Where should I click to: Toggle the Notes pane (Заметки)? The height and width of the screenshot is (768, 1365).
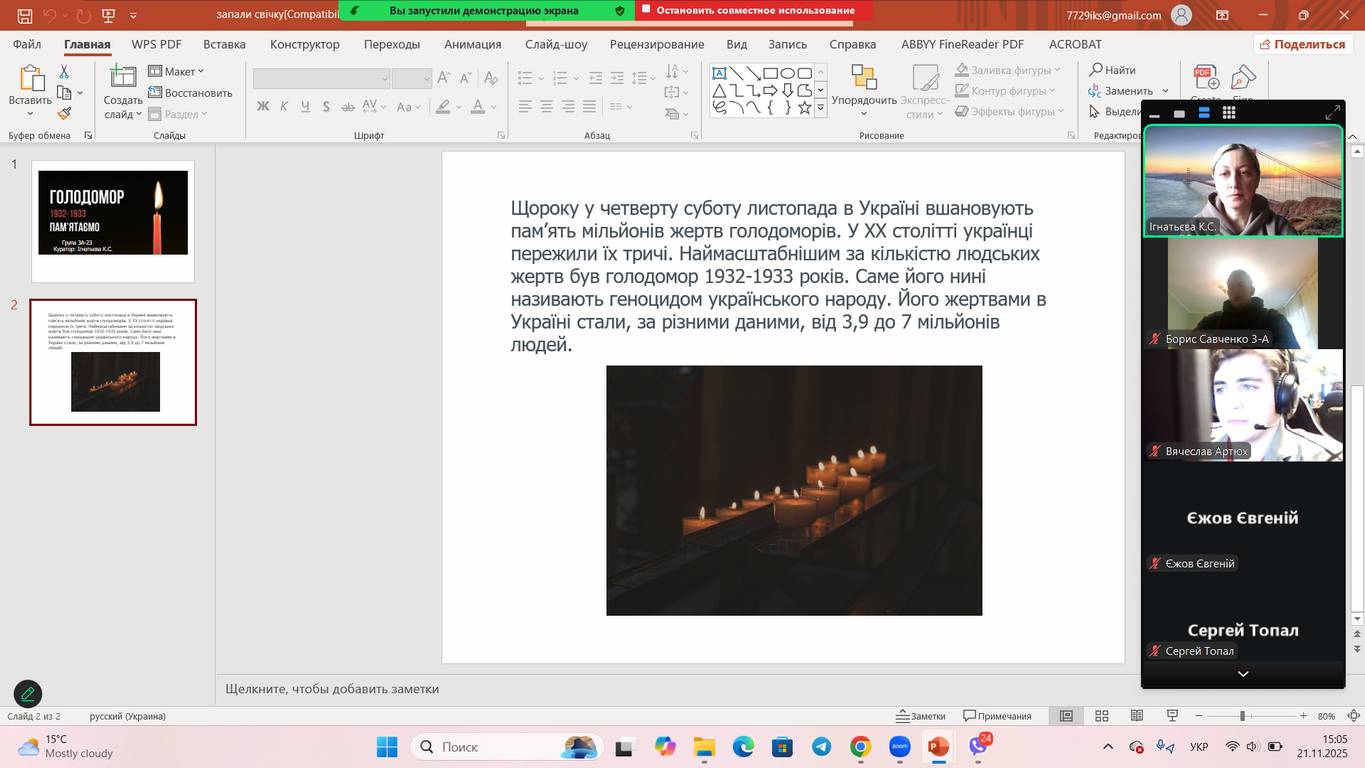(920, 716)
